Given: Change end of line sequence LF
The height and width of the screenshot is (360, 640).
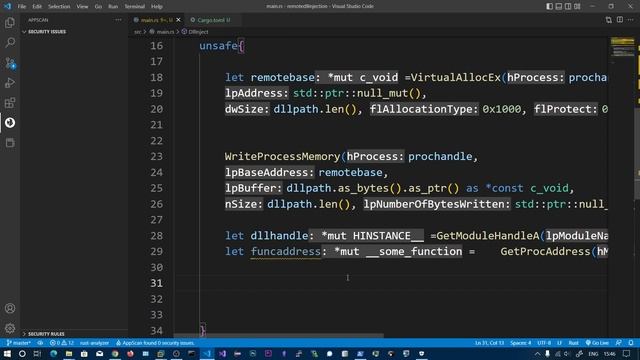Looking at the screenshot, I should tap(560, 343).
